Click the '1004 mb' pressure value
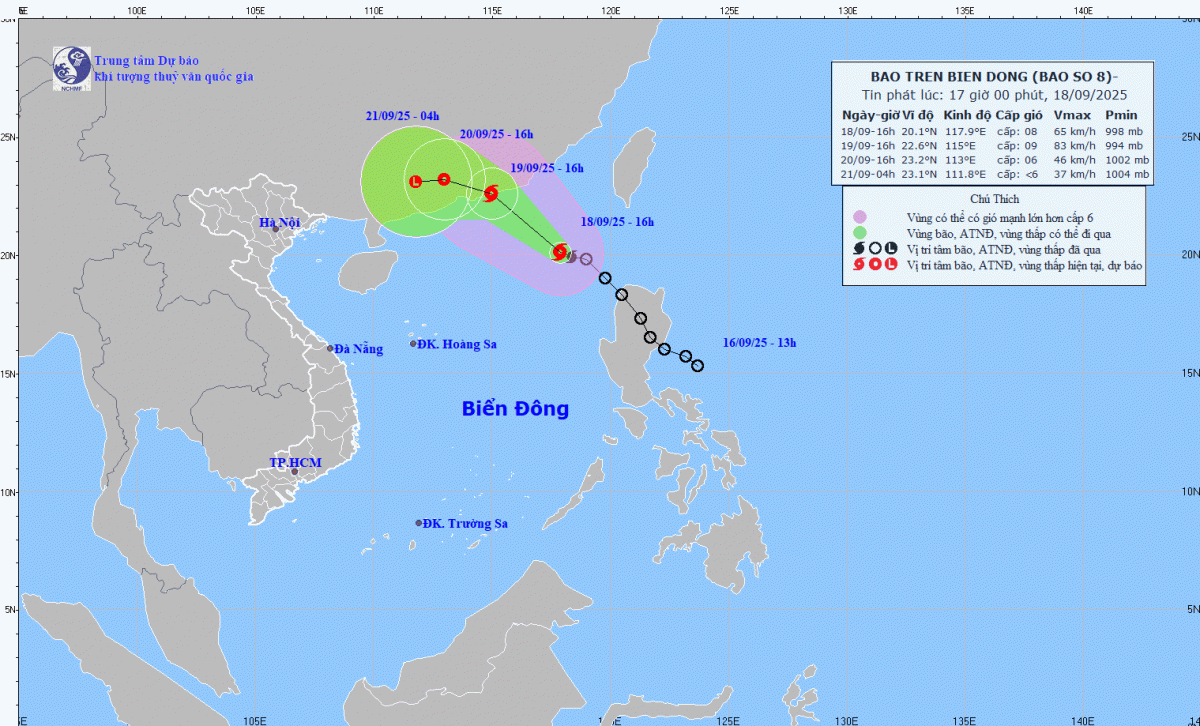The image size is (1200, 726). pyautogui.click(x=1126, y=174)
